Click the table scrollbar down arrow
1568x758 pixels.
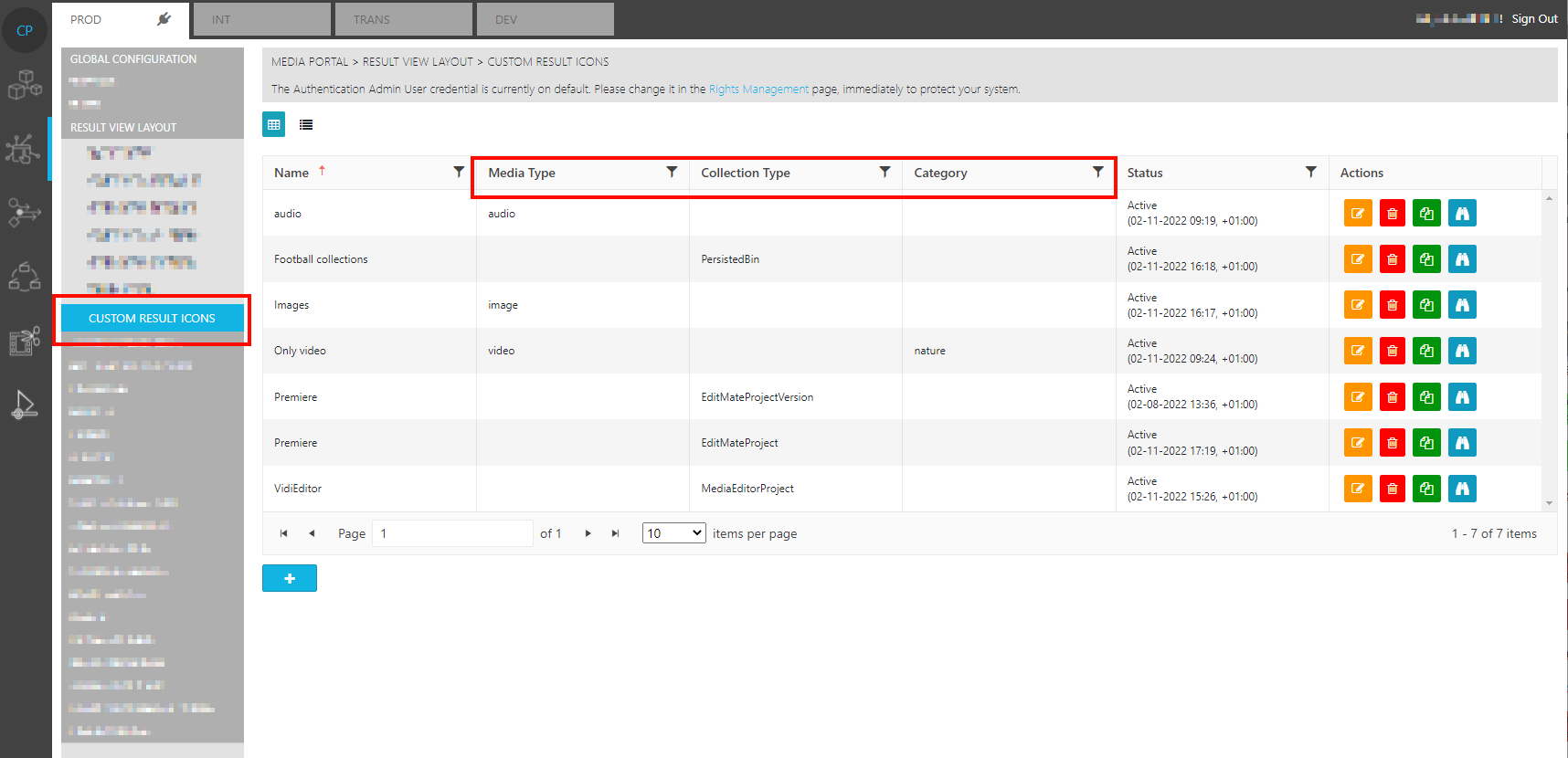coord(1549,503)
